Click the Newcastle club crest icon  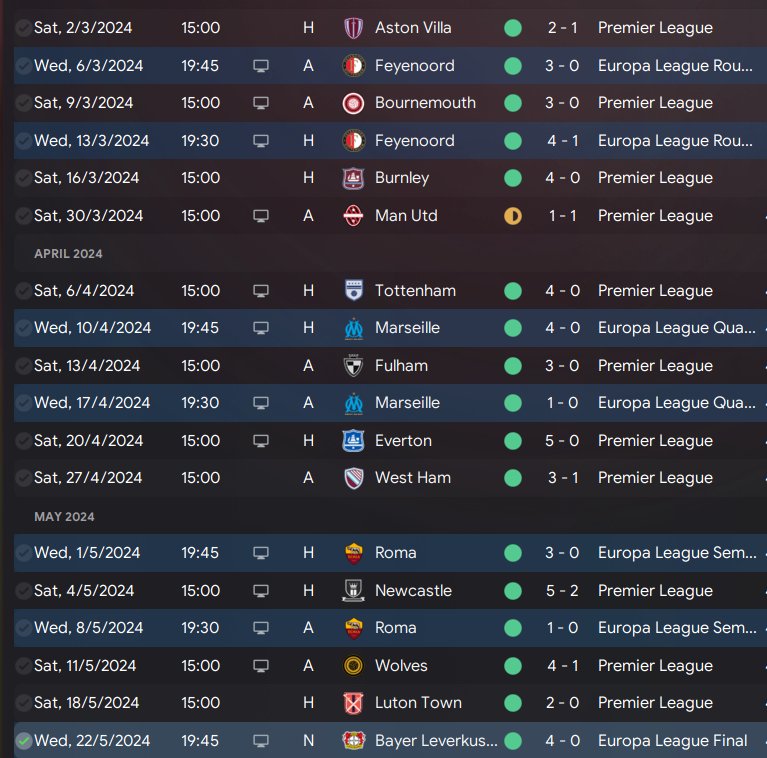[353, 591]
